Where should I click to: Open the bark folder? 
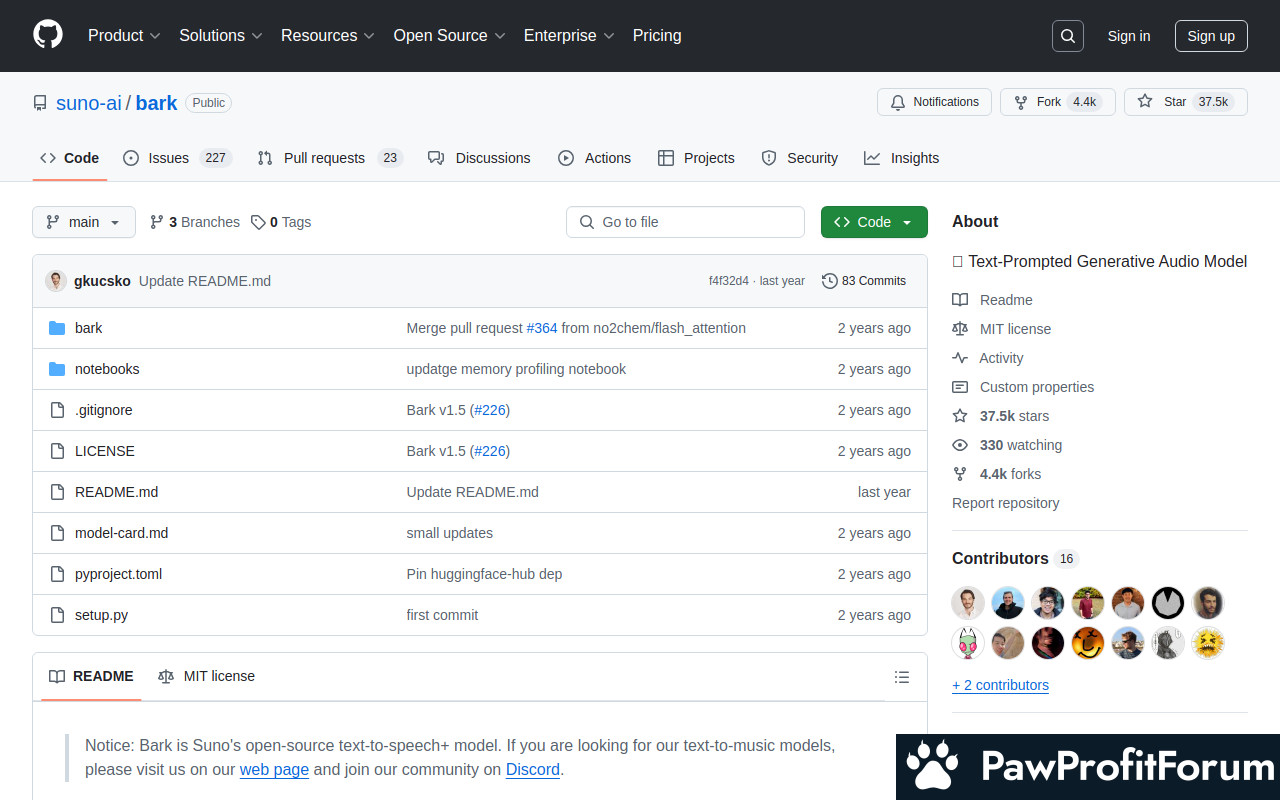(x=88, y=328)
